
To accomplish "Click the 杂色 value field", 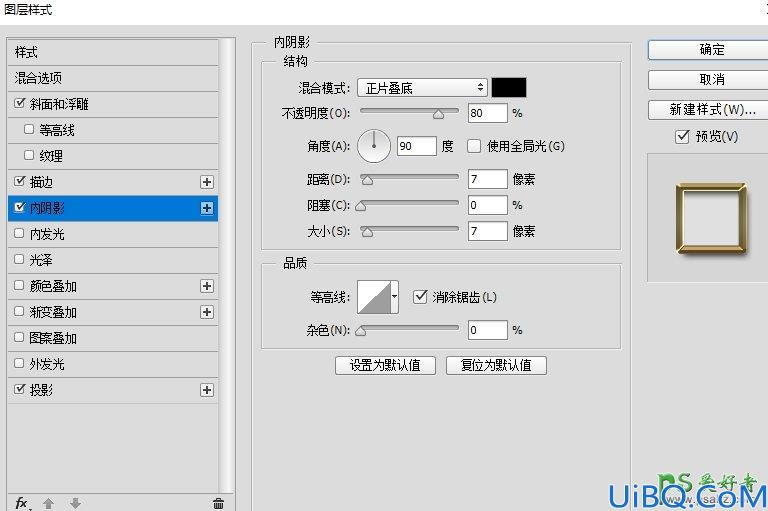I will click(487, 330).
